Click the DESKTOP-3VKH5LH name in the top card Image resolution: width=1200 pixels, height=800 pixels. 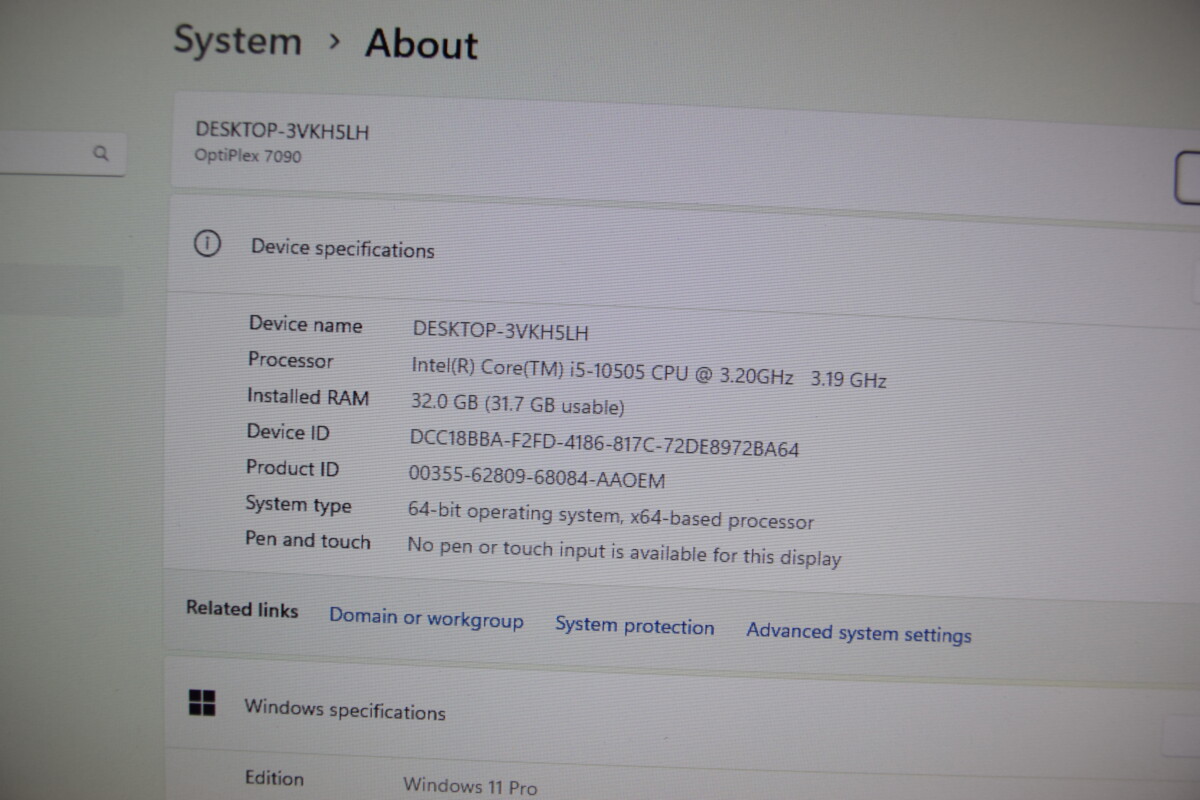282,131
